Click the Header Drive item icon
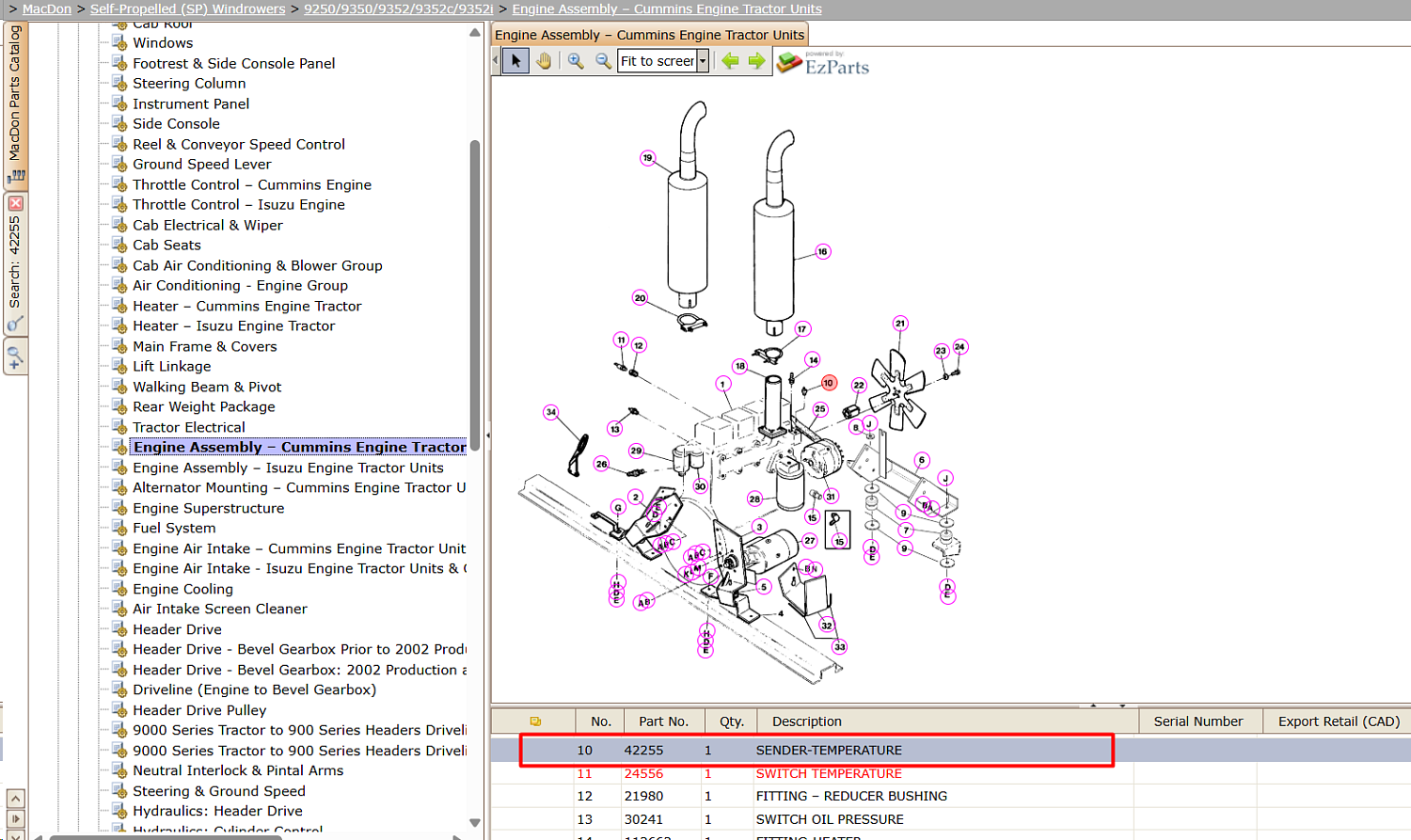Screen dimensions: 1411x840 119,630
